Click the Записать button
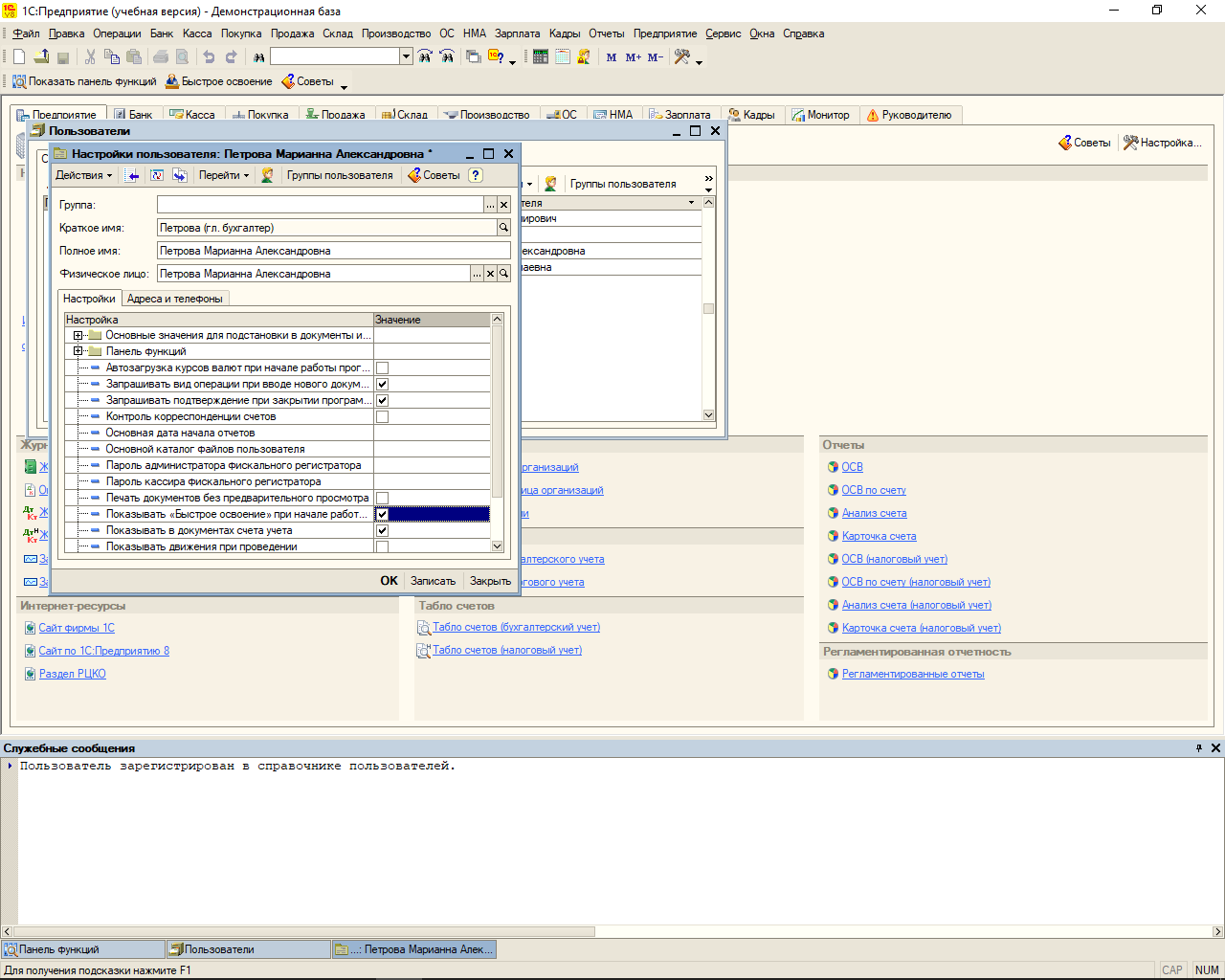Viewport: 1225px width, 980px height. point(433,581)
